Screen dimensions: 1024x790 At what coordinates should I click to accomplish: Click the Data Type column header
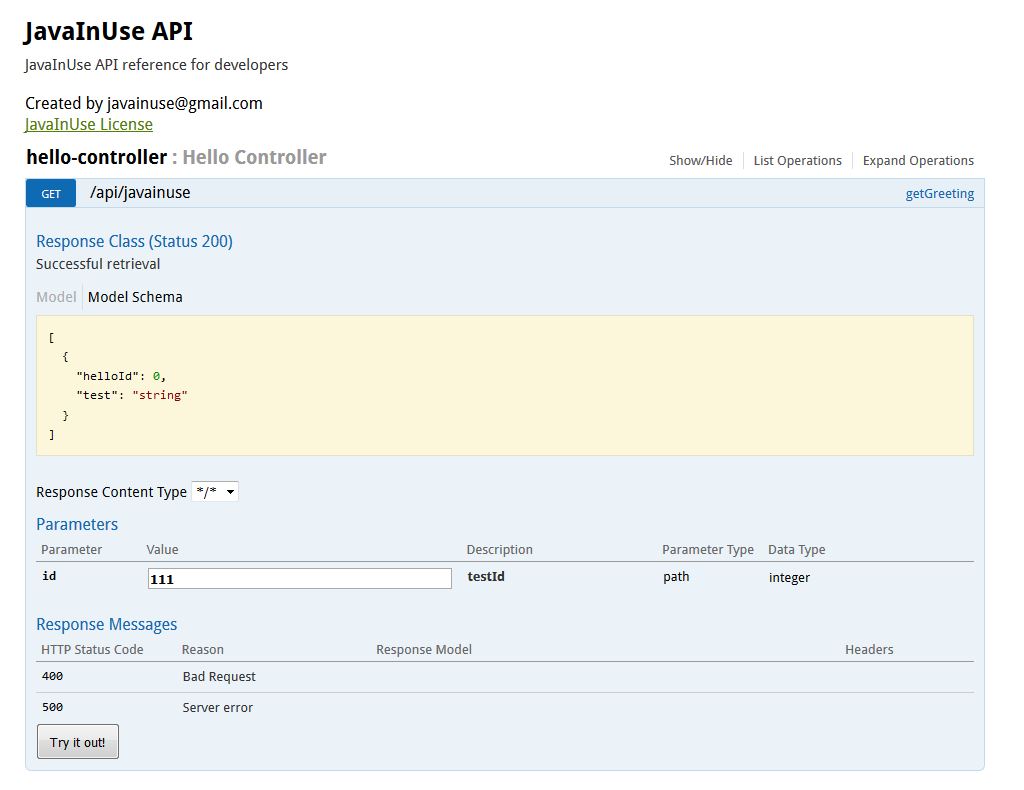(x=797, y=550)
